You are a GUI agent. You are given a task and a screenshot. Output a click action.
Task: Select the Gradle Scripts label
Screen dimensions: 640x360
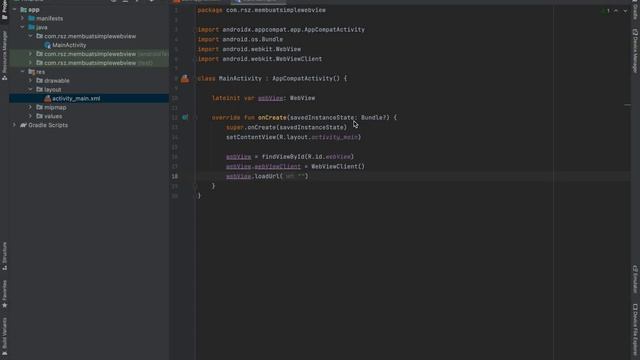pyautogui.click(x=48, y=125)
